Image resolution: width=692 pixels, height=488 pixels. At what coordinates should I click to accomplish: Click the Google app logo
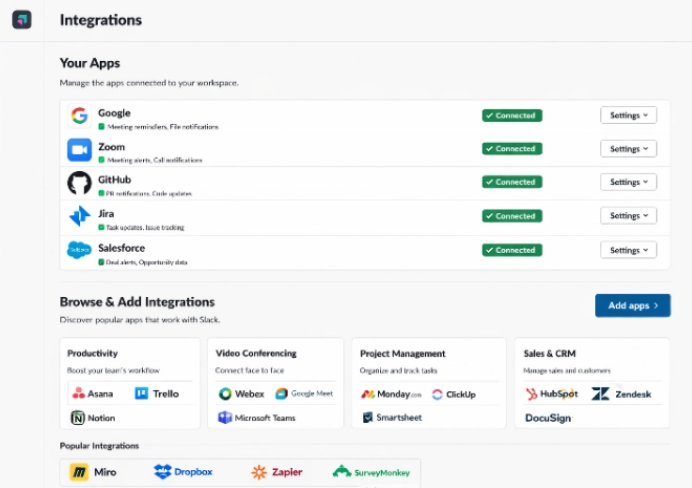pos(79,116)
